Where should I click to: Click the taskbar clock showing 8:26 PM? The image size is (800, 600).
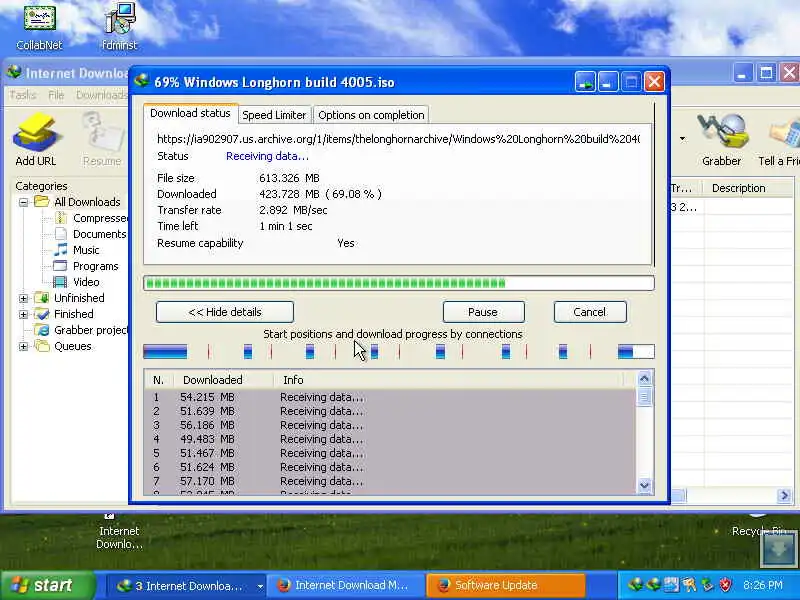[x=763, y=585]
